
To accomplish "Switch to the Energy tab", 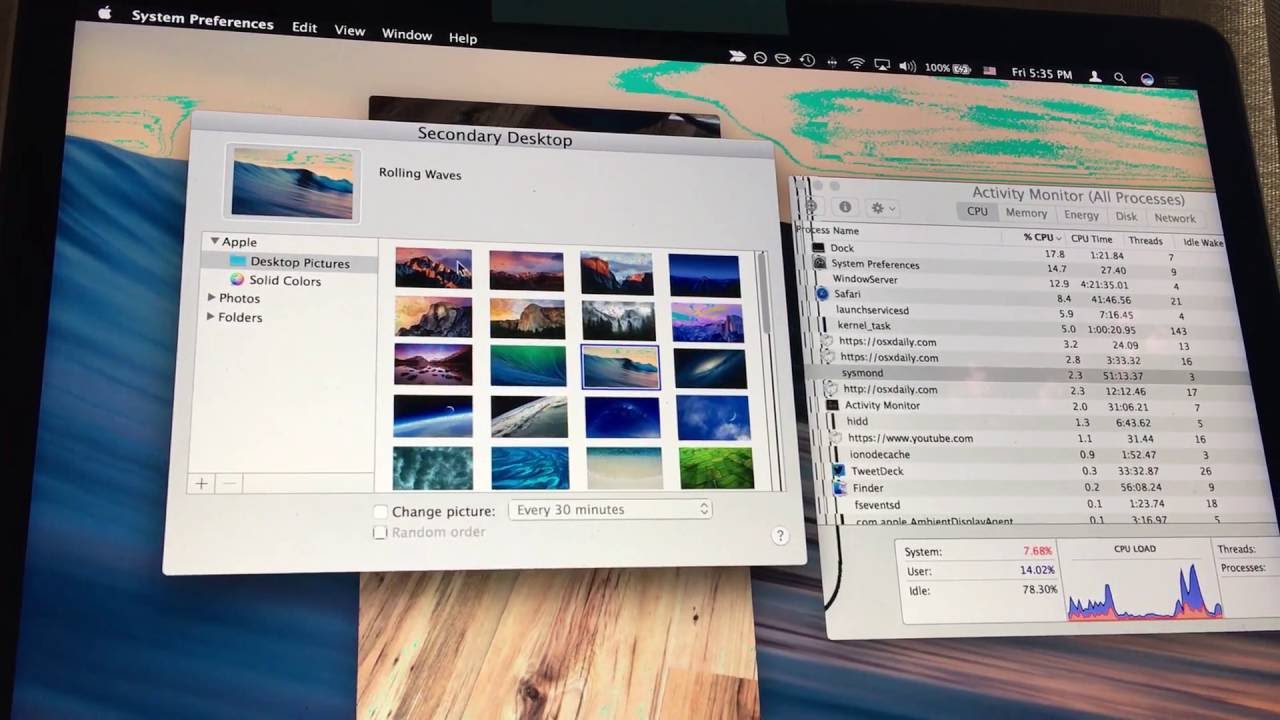I will click(x=1081, y=215).
